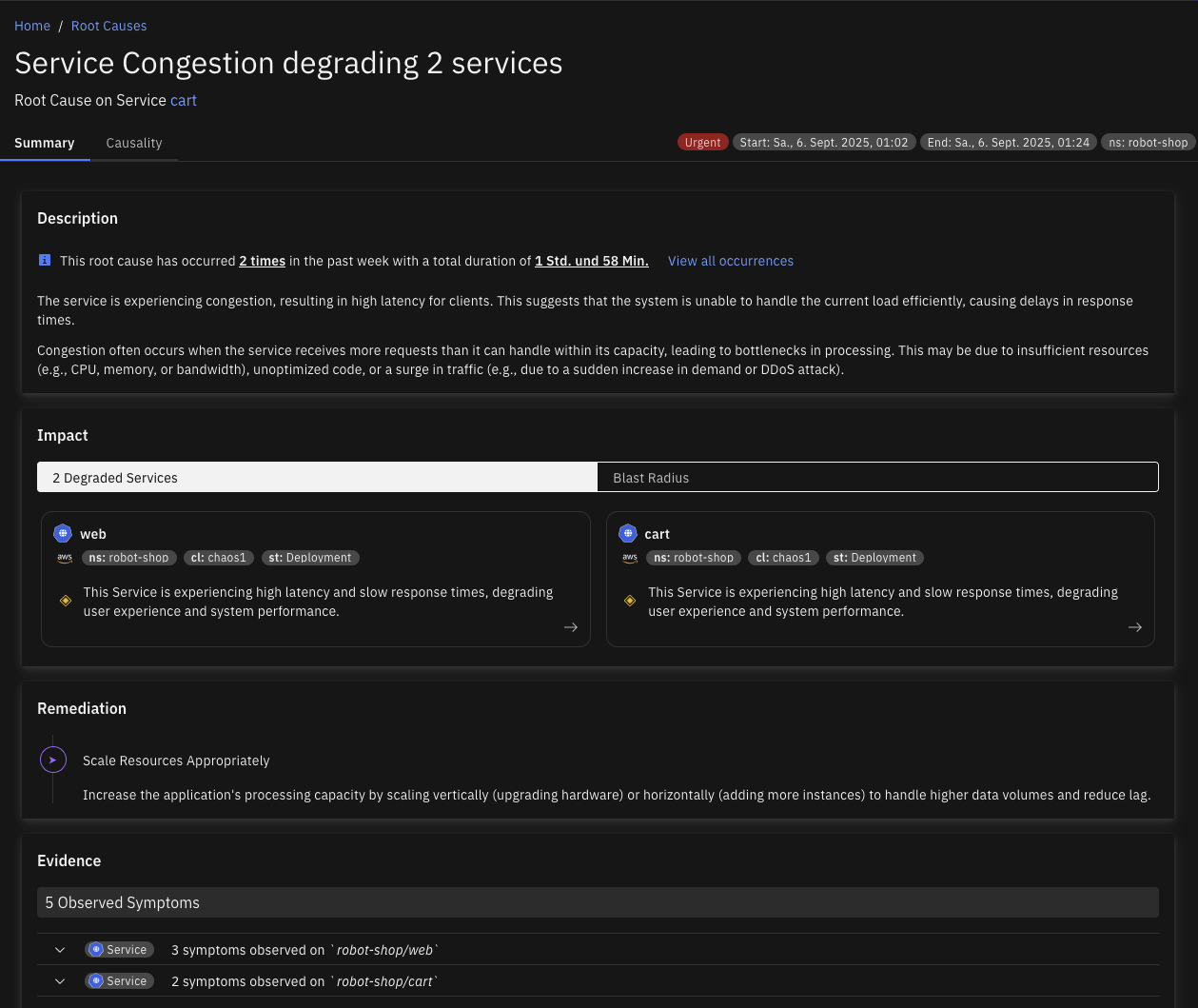Select the Summary tab
Image resolution: width=1198 pixels, height=1008 pixels.
point(45,143)
